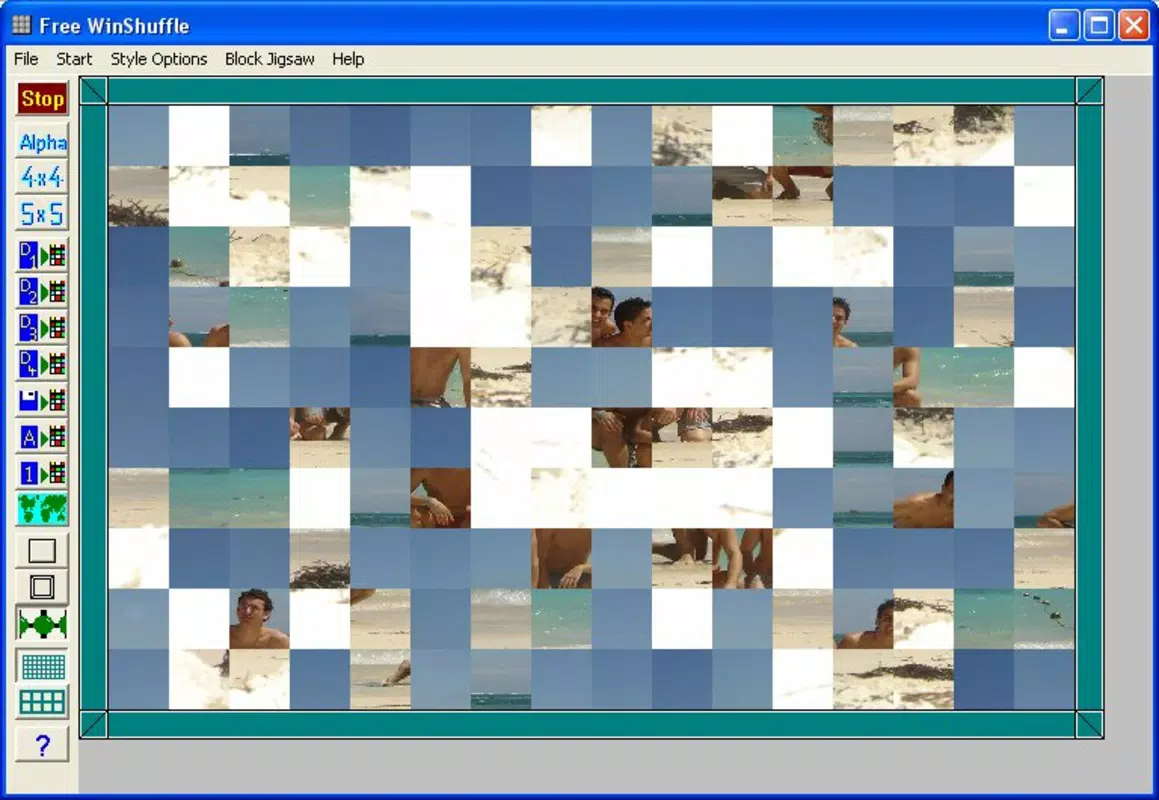Viewport: 1159px width, 800px height.
Task: Open the Start menu item
Action: [74, 59]
